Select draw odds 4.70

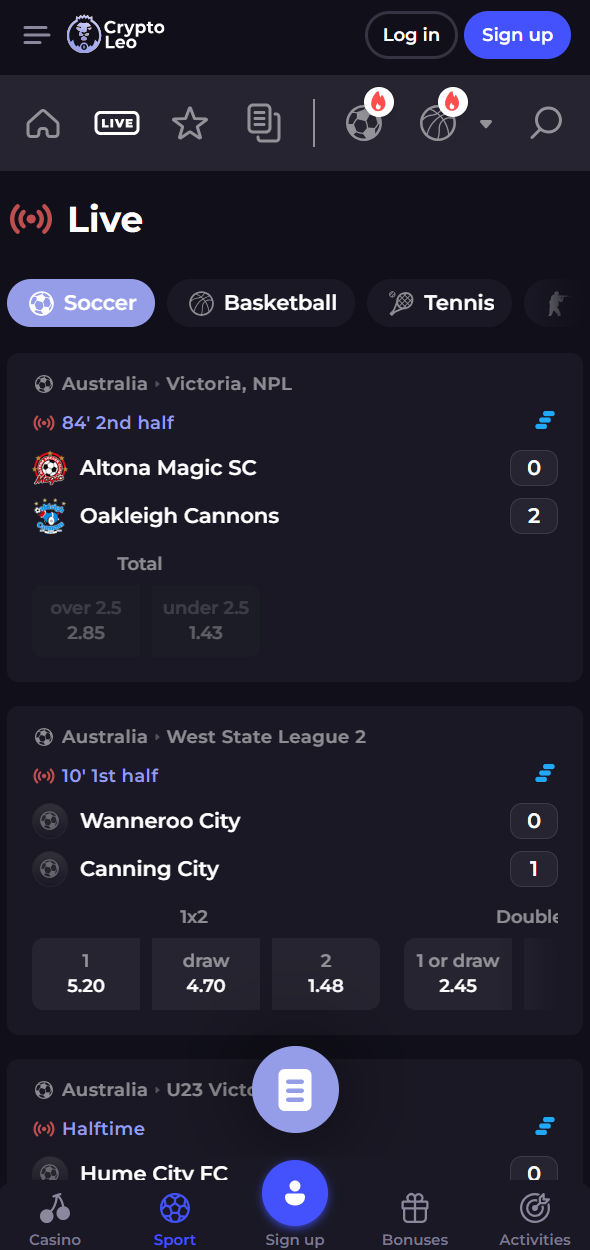coord(206,974)
